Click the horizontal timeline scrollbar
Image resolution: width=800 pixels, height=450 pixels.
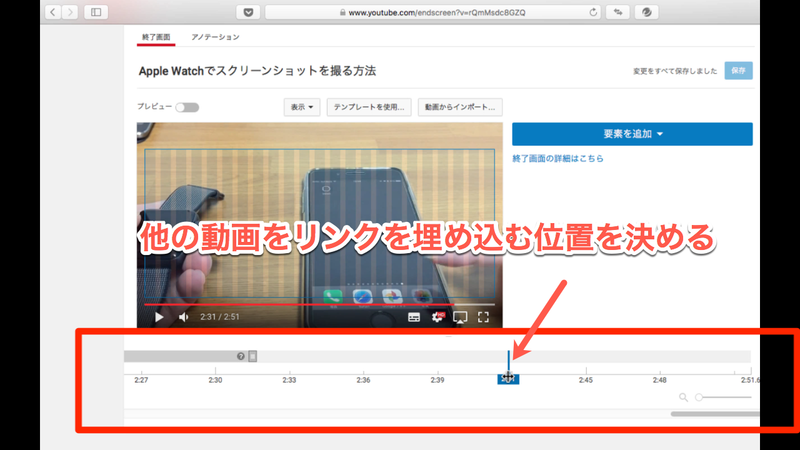pyautogui.click(x=715, y=414)
